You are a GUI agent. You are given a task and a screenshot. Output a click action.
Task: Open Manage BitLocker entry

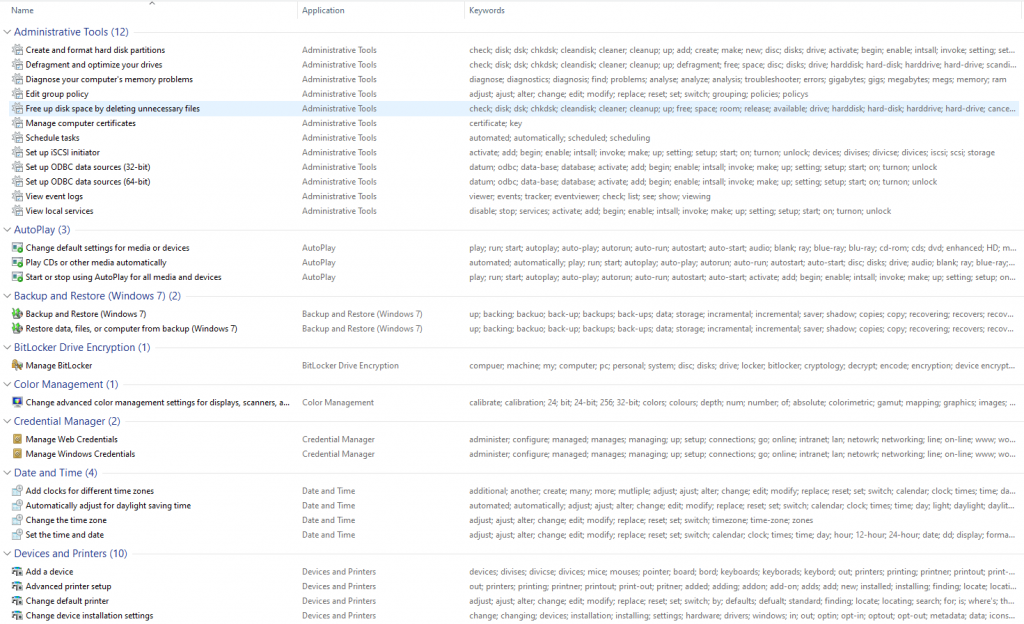[x=59, y=366]
